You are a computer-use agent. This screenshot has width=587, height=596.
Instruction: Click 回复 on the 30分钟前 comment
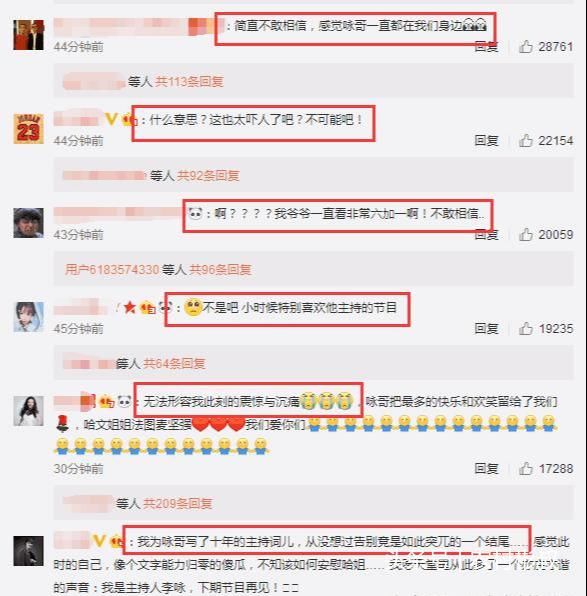486,468
